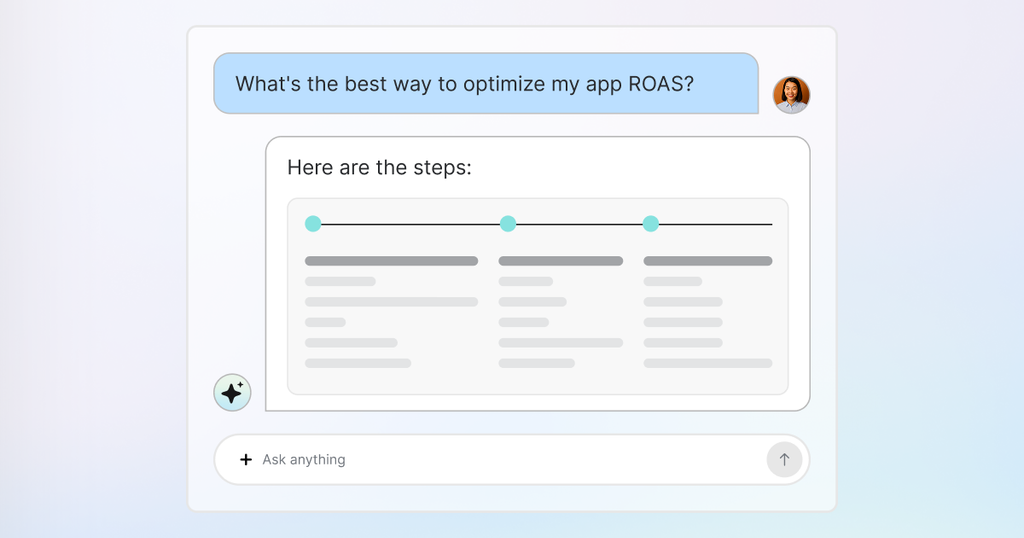Click the AI sparkle assistant avatar
Viewport: 1024px width, 538px height.
(x=232, y=392)
